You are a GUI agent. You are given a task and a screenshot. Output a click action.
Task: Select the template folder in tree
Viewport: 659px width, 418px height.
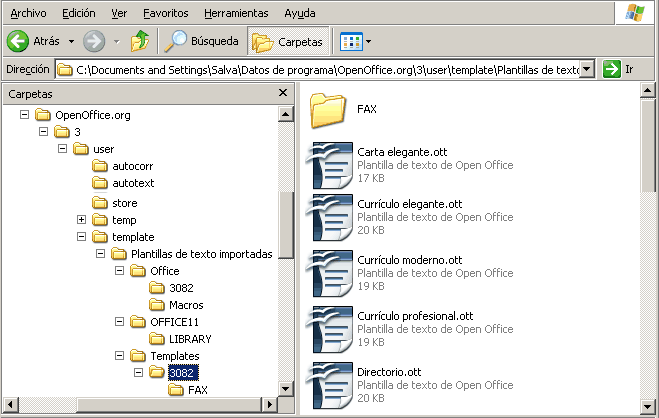[123, 237]
